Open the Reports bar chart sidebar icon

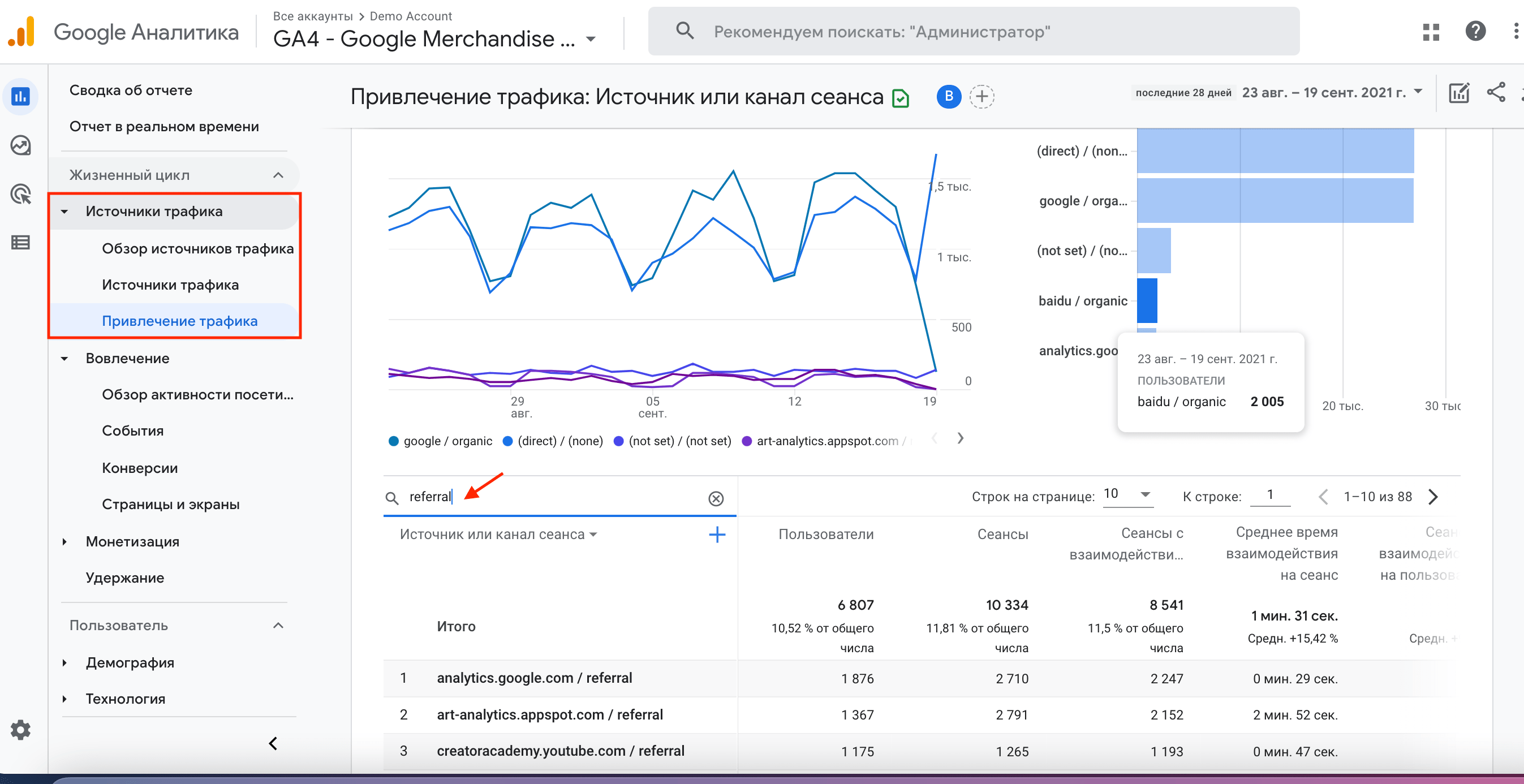tap(21, 96)
